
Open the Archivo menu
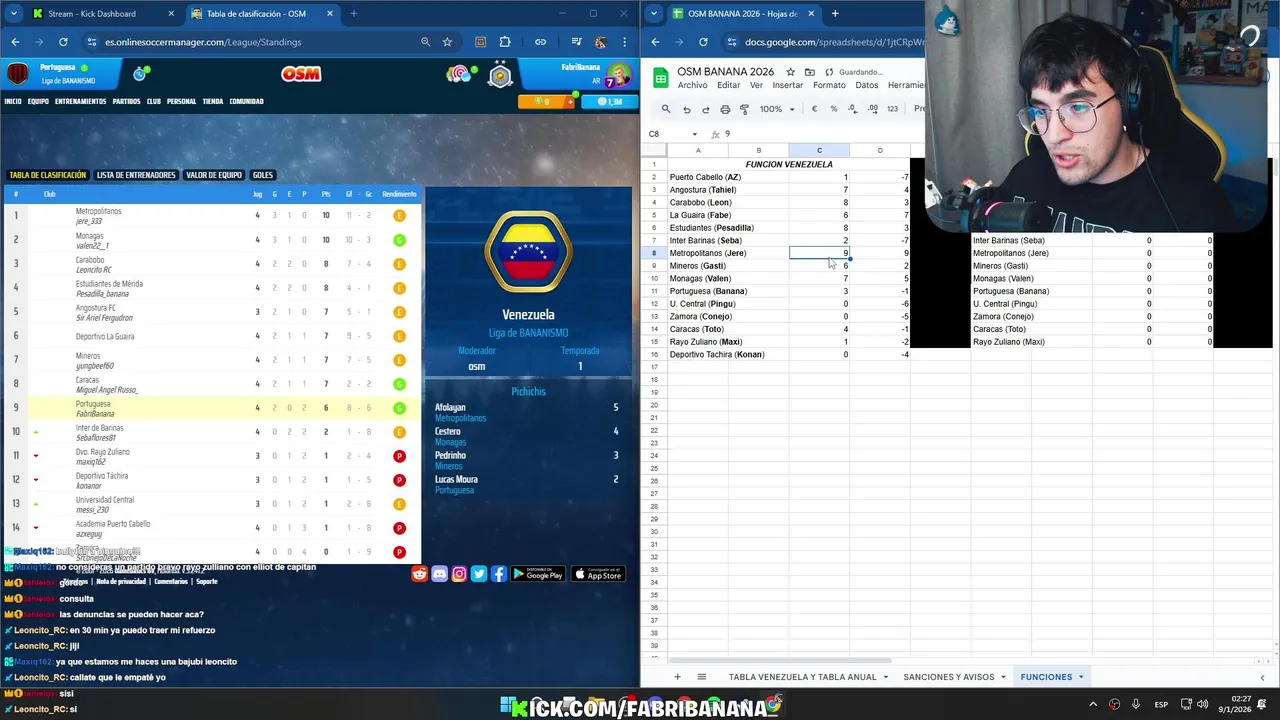click(692, 85)
